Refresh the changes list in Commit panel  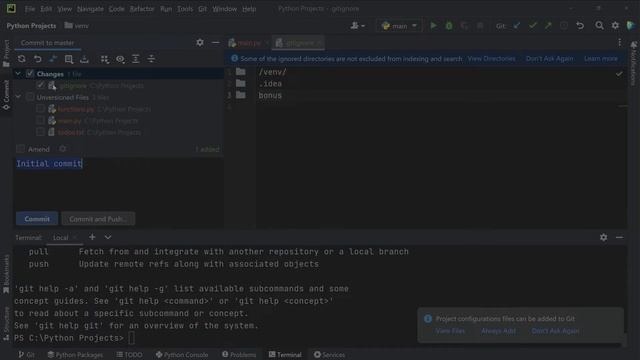(x=22, y=59)
